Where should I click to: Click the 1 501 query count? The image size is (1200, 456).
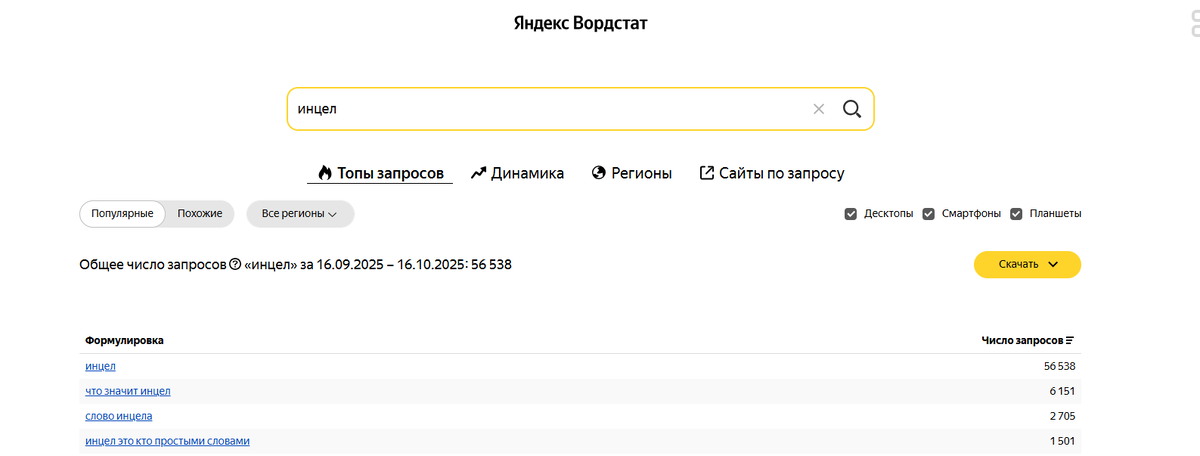click(1063, 441)
